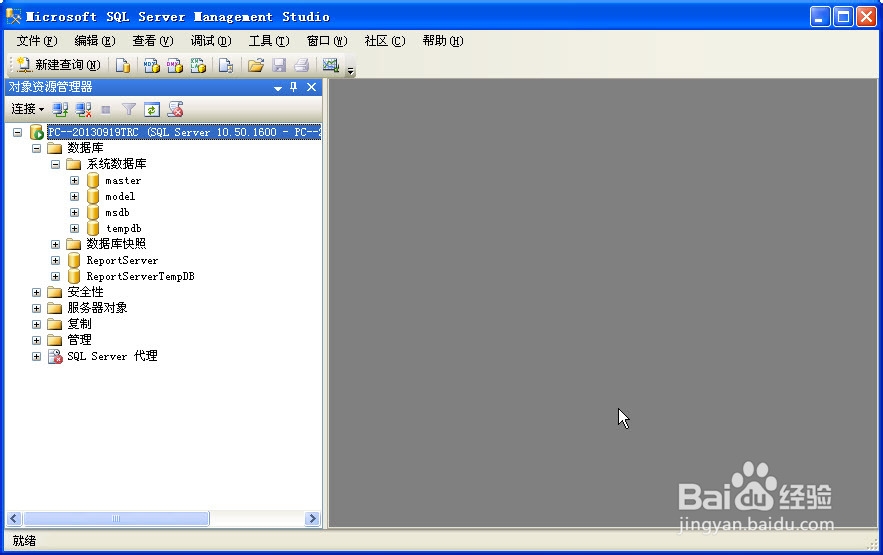The height and width of the screenshot is (555, 883).
Task: Click the Filter funnel icon
Action: point(129,109)
